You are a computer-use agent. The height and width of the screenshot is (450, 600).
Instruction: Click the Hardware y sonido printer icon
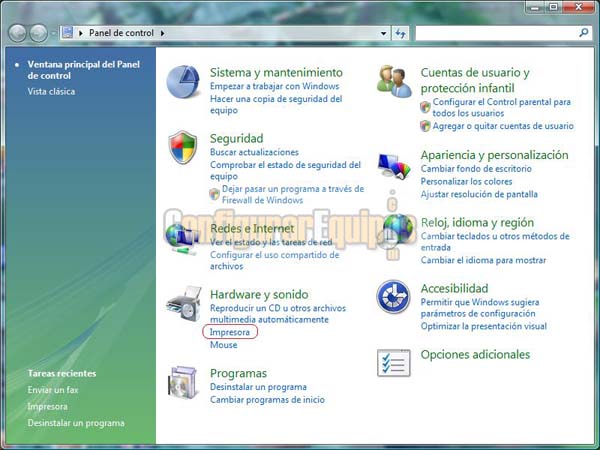(184, 304)
